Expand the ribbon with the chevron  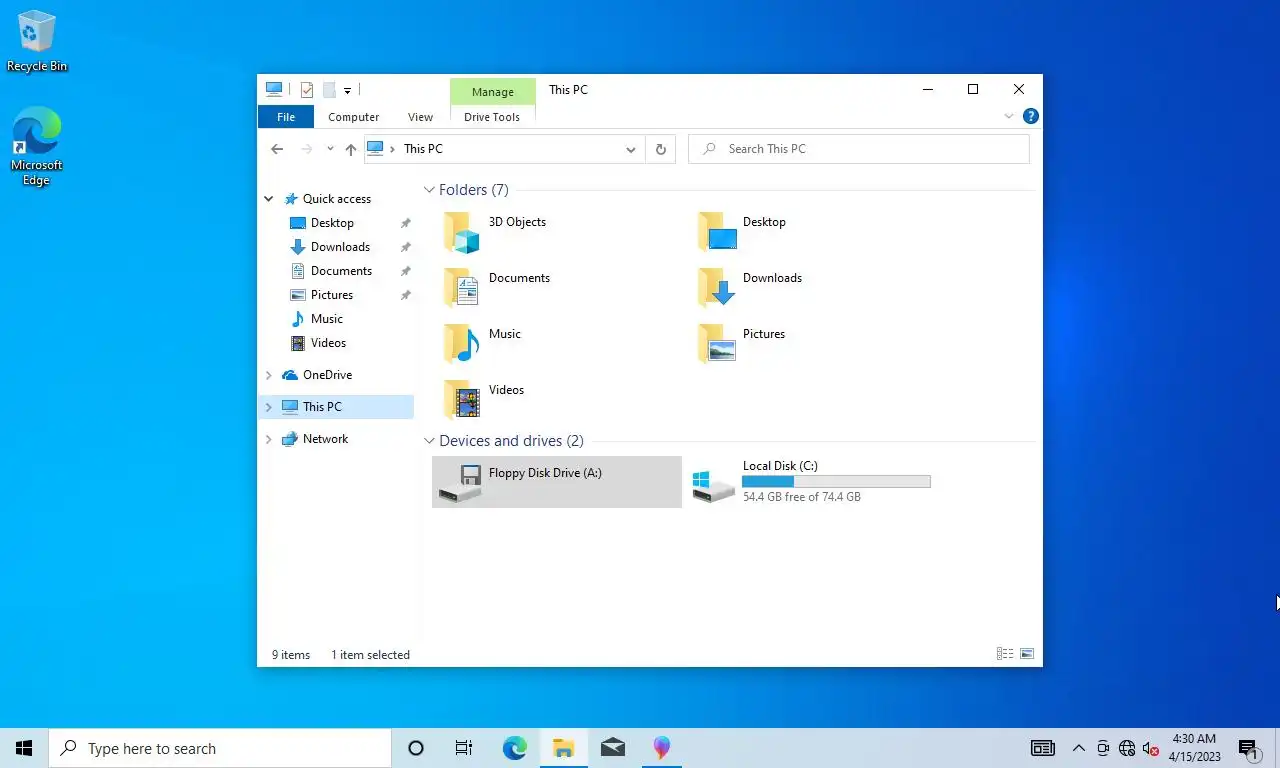point(1009,116)
